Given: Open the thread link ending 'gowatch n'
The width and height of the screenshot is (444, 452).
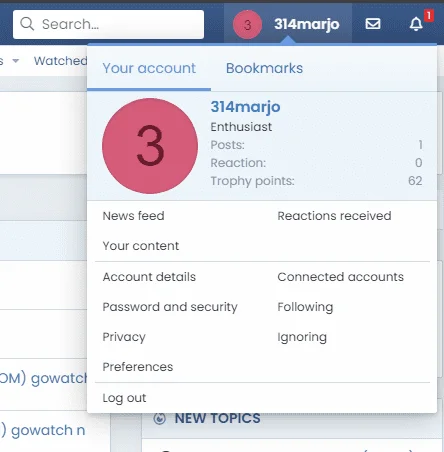Looking at the screenshot, I should [43, 430].
